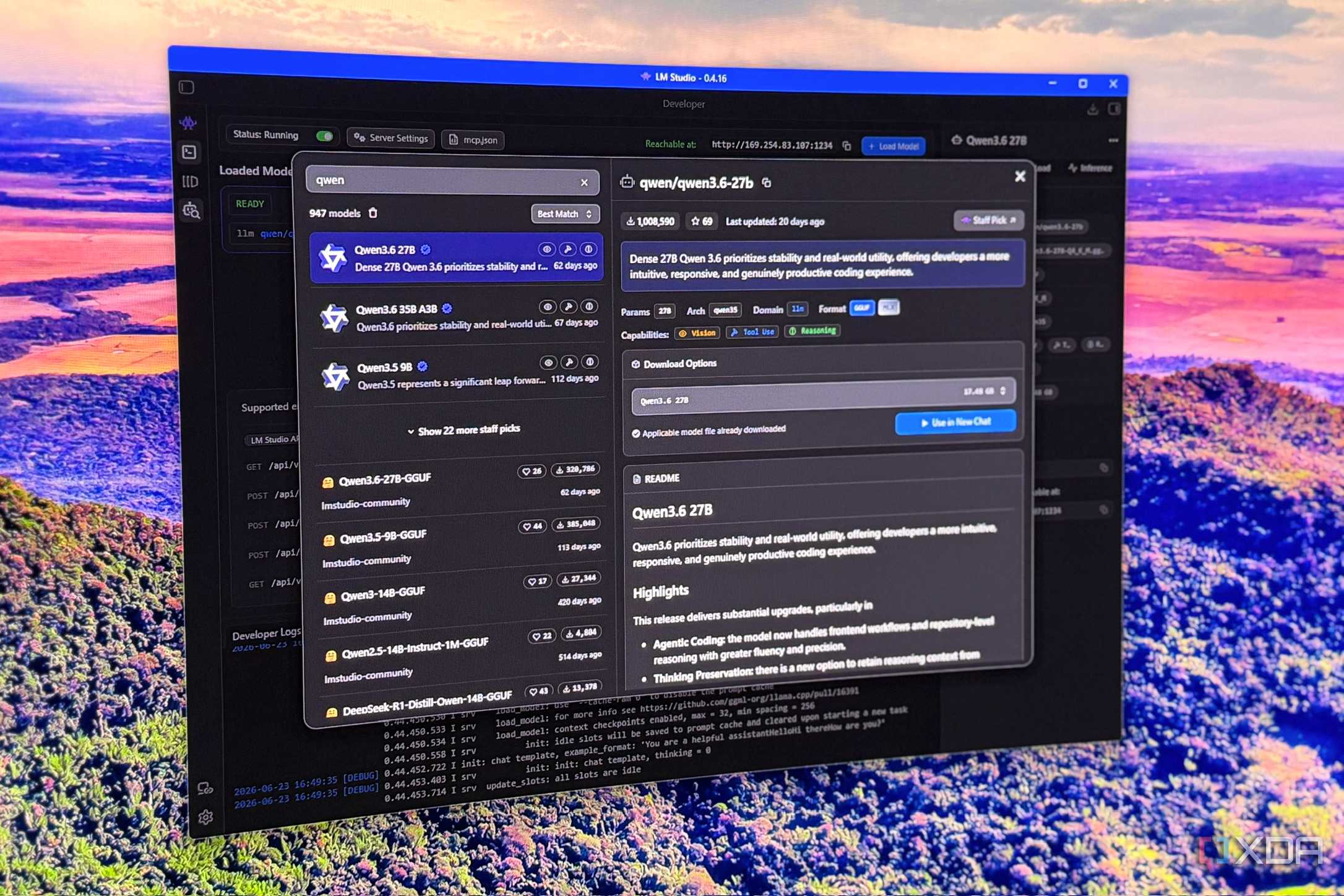Open the mcp.json file button
The width and height of the screenshot is (1344, 896).
pos(473,140)
